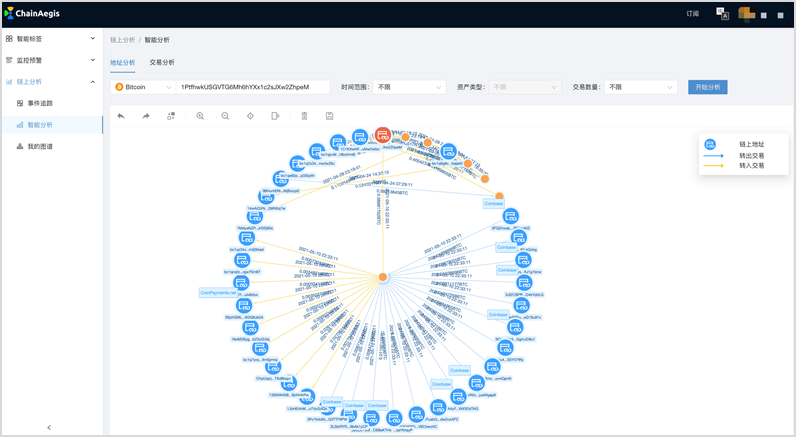Image resolution: width=796 pixels, height=437 pixels.
Task: Open the 交易数量 dropdown
Action: point(641,87)
